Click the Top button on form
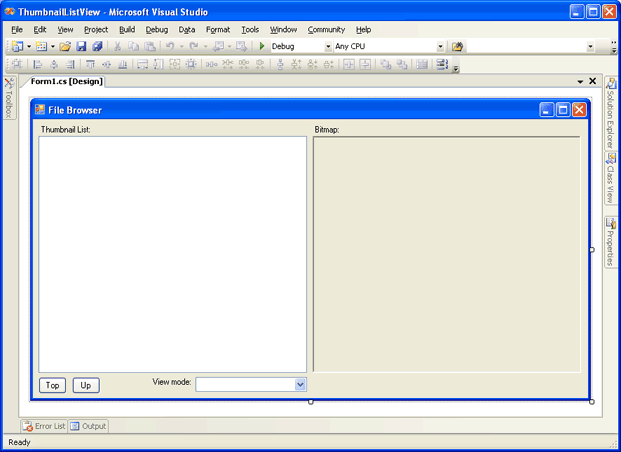This screenshot has height=452, width=621. (53, 385)
